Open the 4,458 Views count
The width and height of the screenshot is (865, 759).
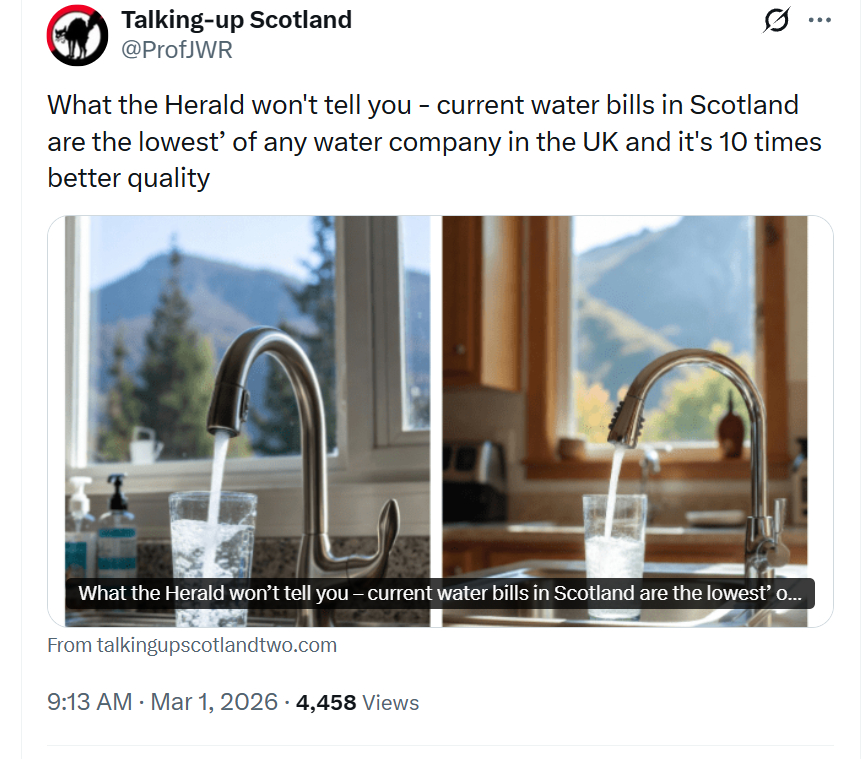coord(326,702)
